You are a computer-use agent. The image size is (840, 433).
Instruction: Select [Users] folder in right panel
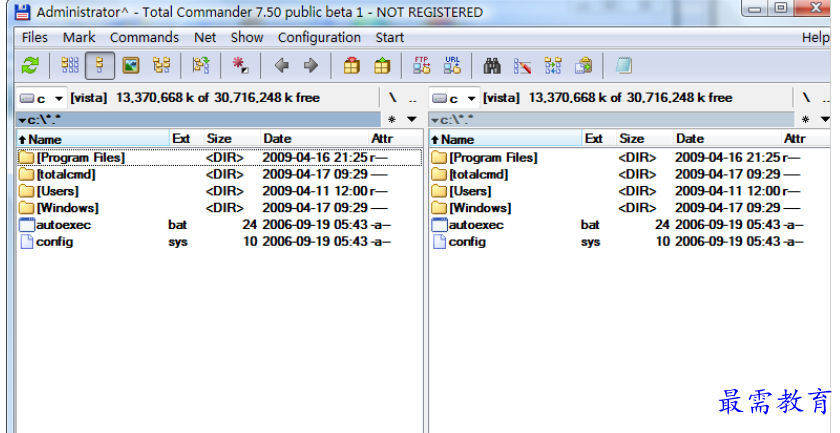tap(629, 191)
